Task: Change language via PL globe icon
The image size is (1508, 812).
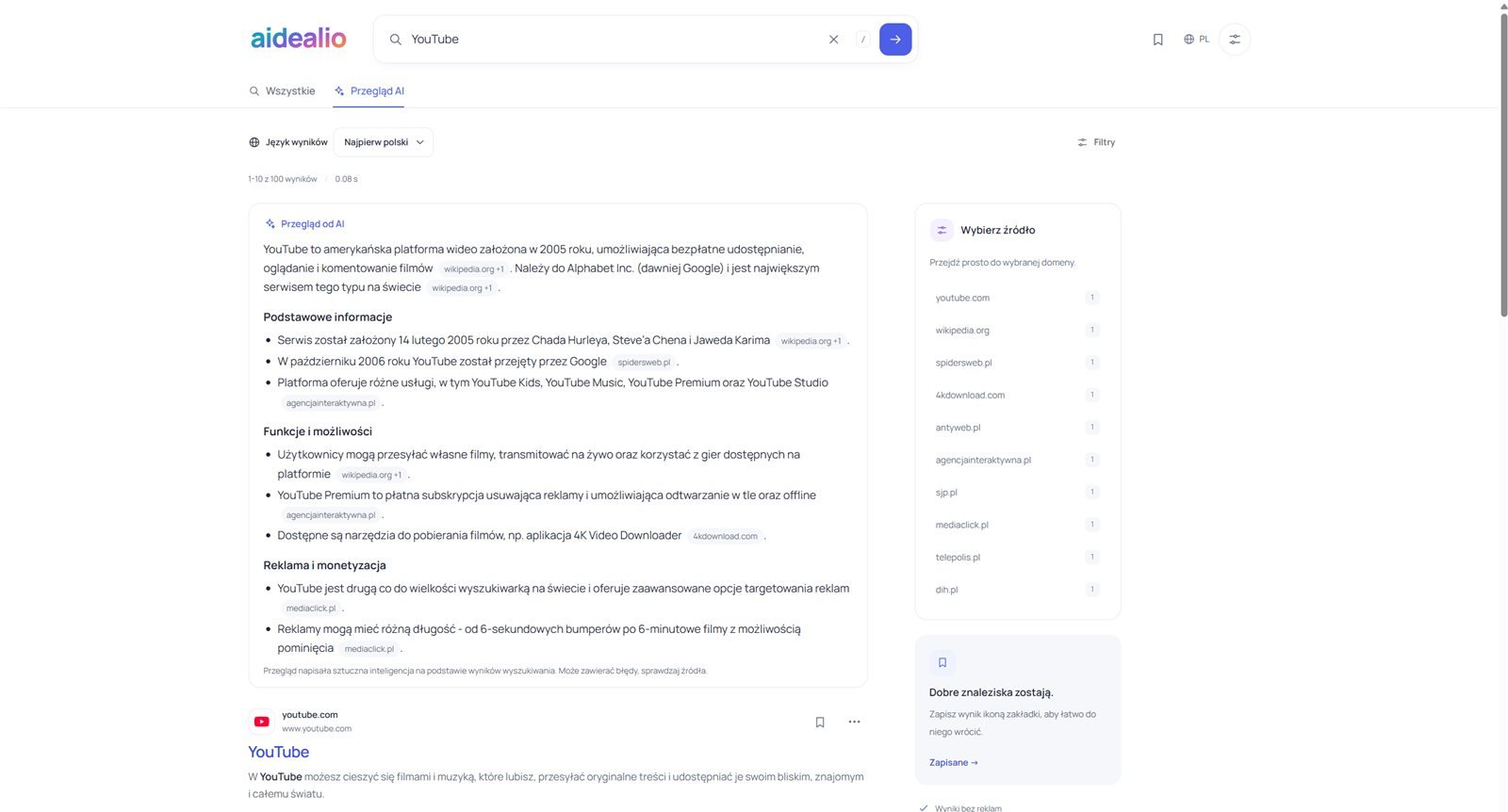Action: tap(1197, 40)
